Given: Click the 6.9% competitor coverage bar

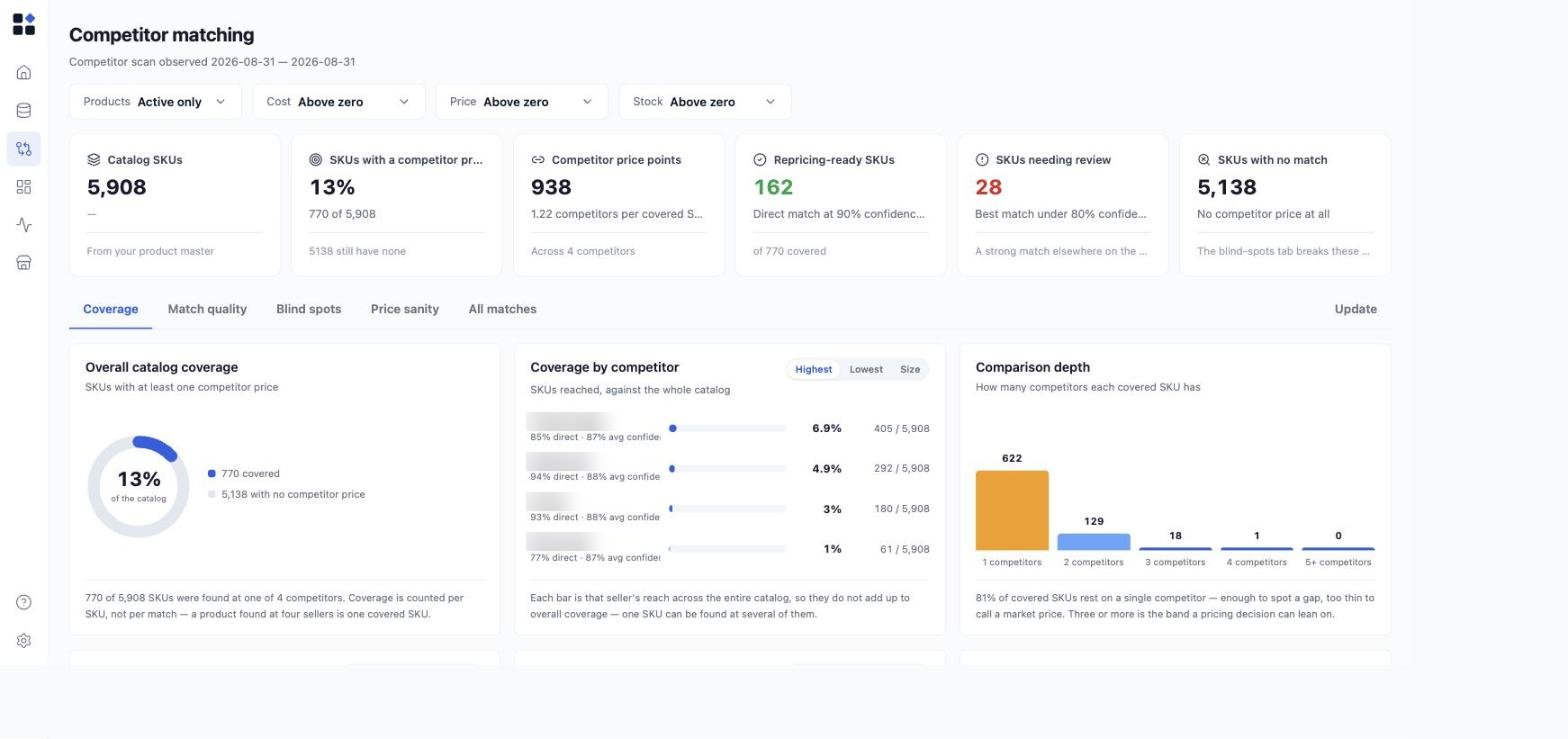Looking at the screenshot, I should (727, 428).
